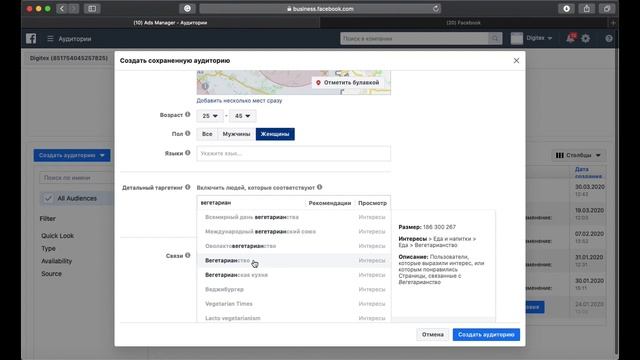640x360 pixels.
Task: Click Safari back navigation arrow
Action: pos(62,9)
